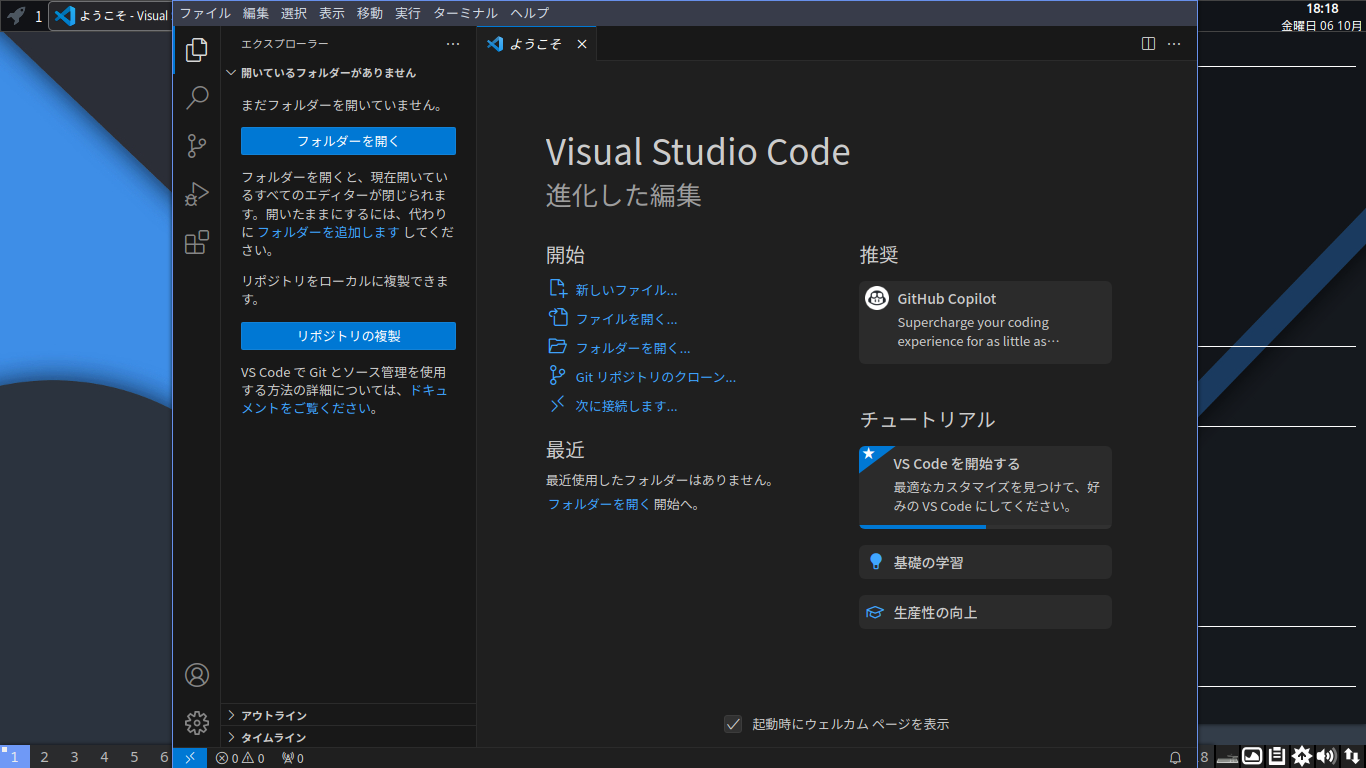Toggle 起動時にウェルカム ページを表示 checkbox
The image size is (1366, 768).
(x=733, y=724)
